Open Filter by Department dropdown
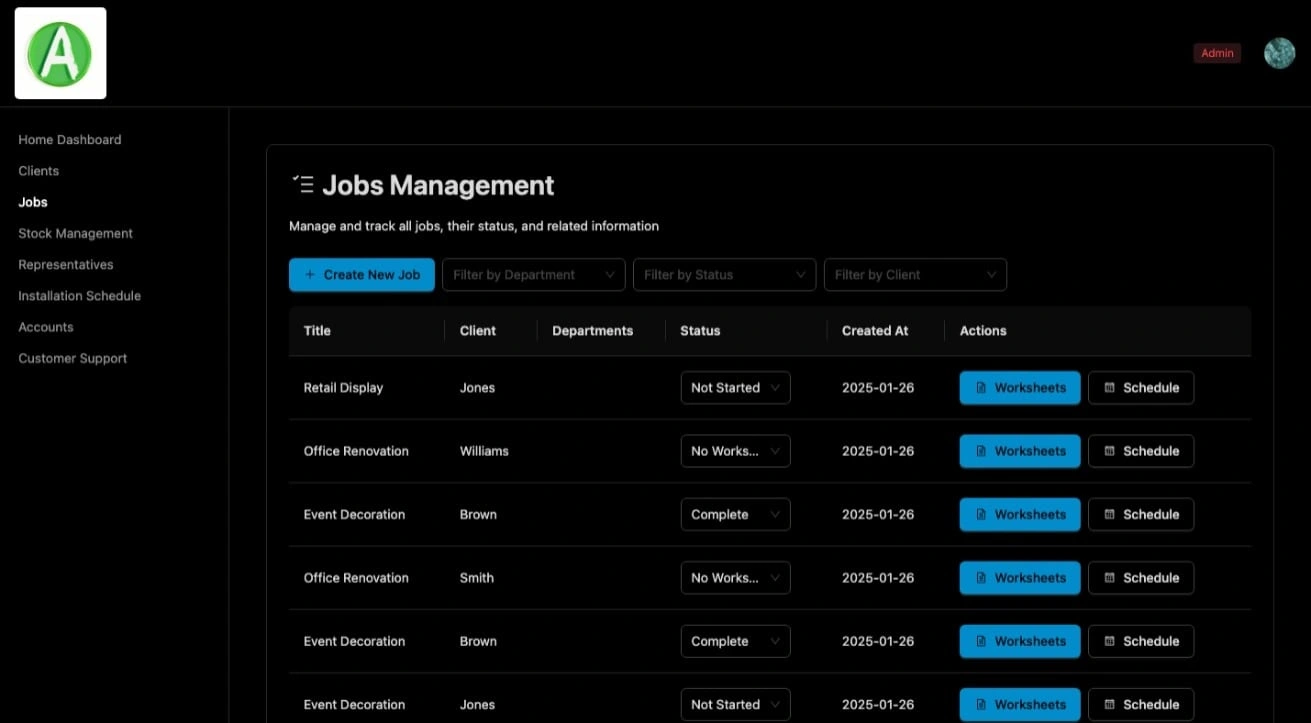The height and width of the screenshot is (723, 1311). (534, 275)
